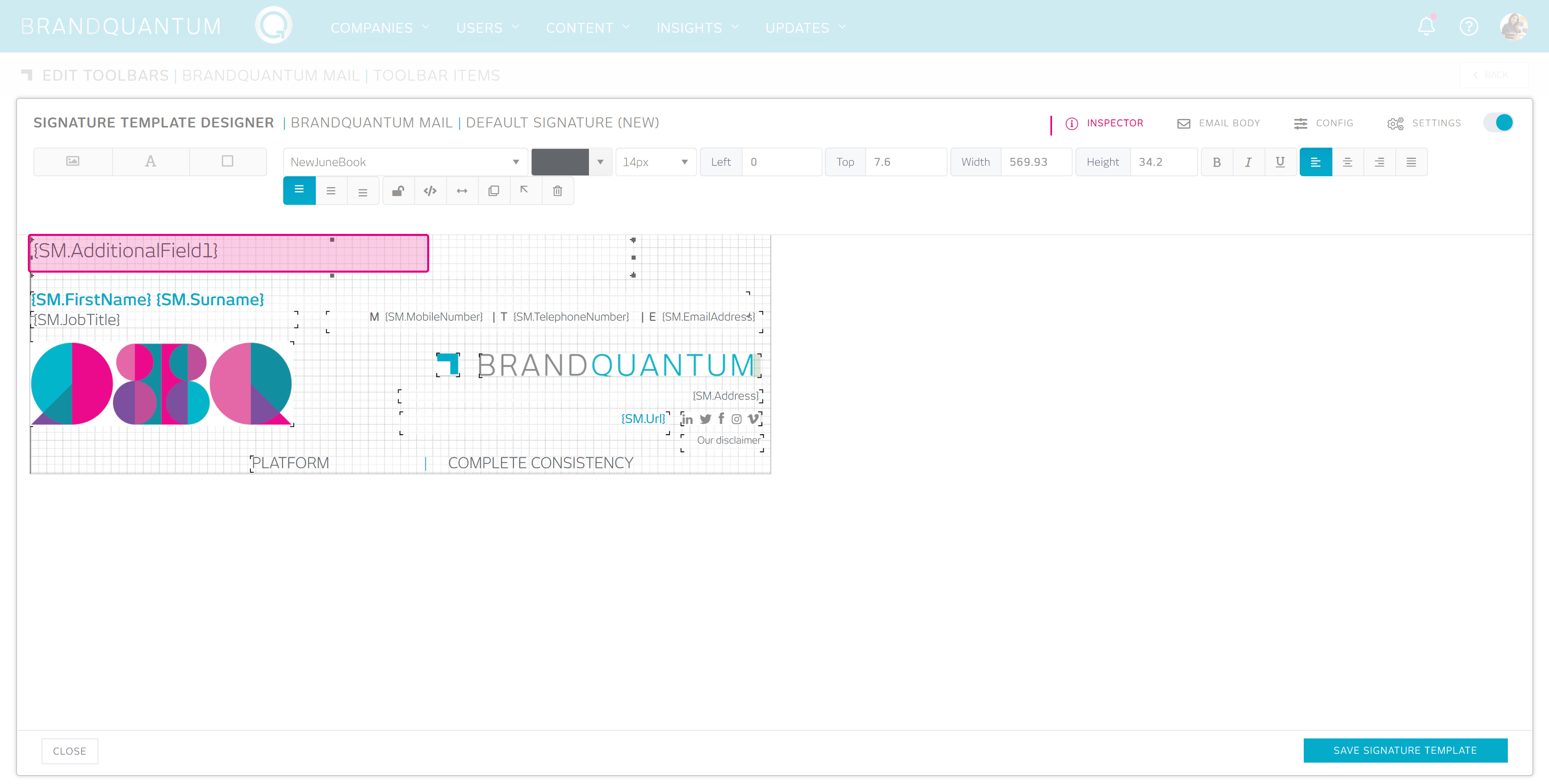1549x784 pixels.
Task: Select the COMPLETE CONSISTENCY text
Action: coord(541,463)
